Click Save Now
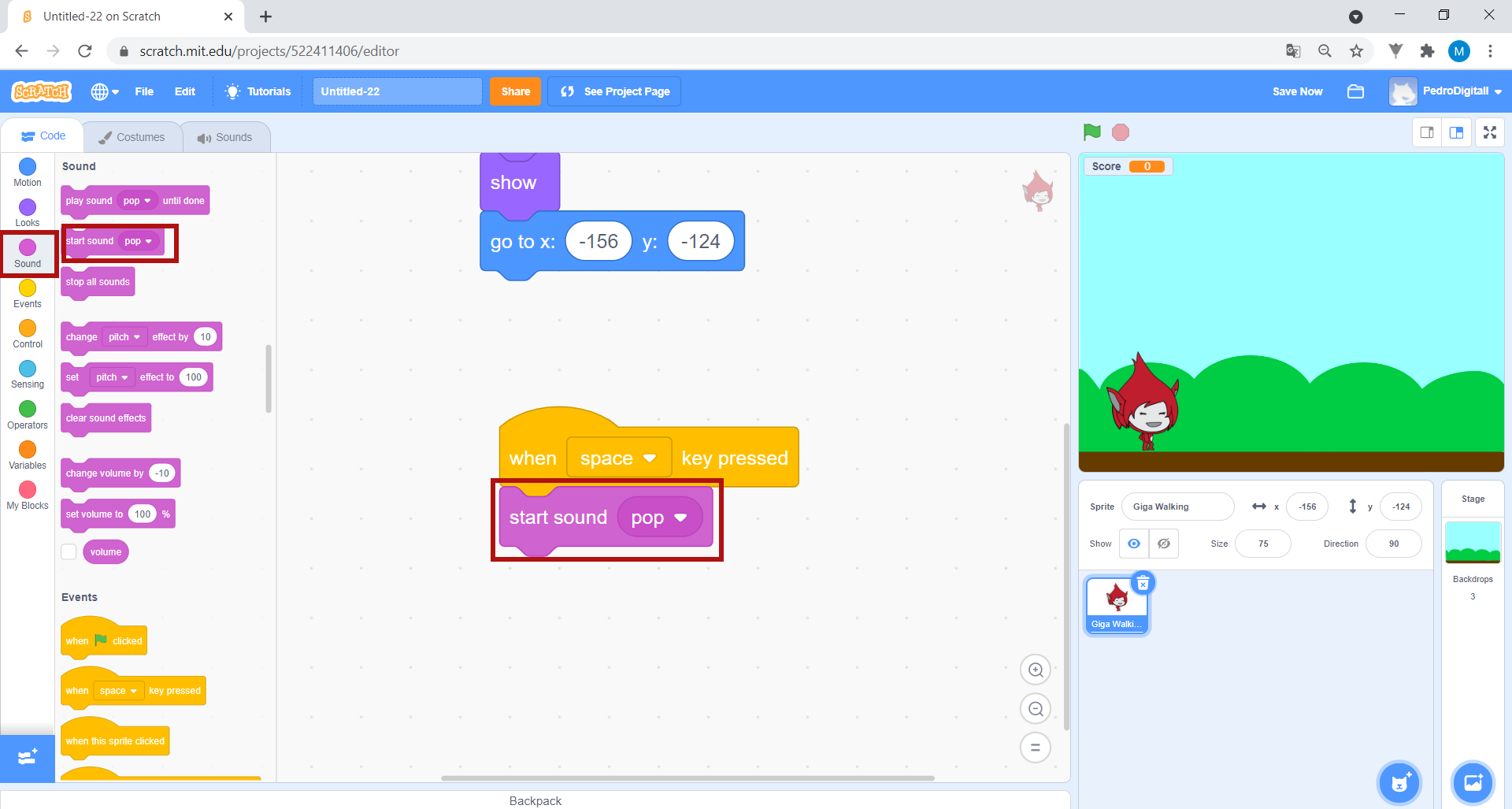Image resolution: width=1512 pixels, height=809 pixels. [1297, 91]
